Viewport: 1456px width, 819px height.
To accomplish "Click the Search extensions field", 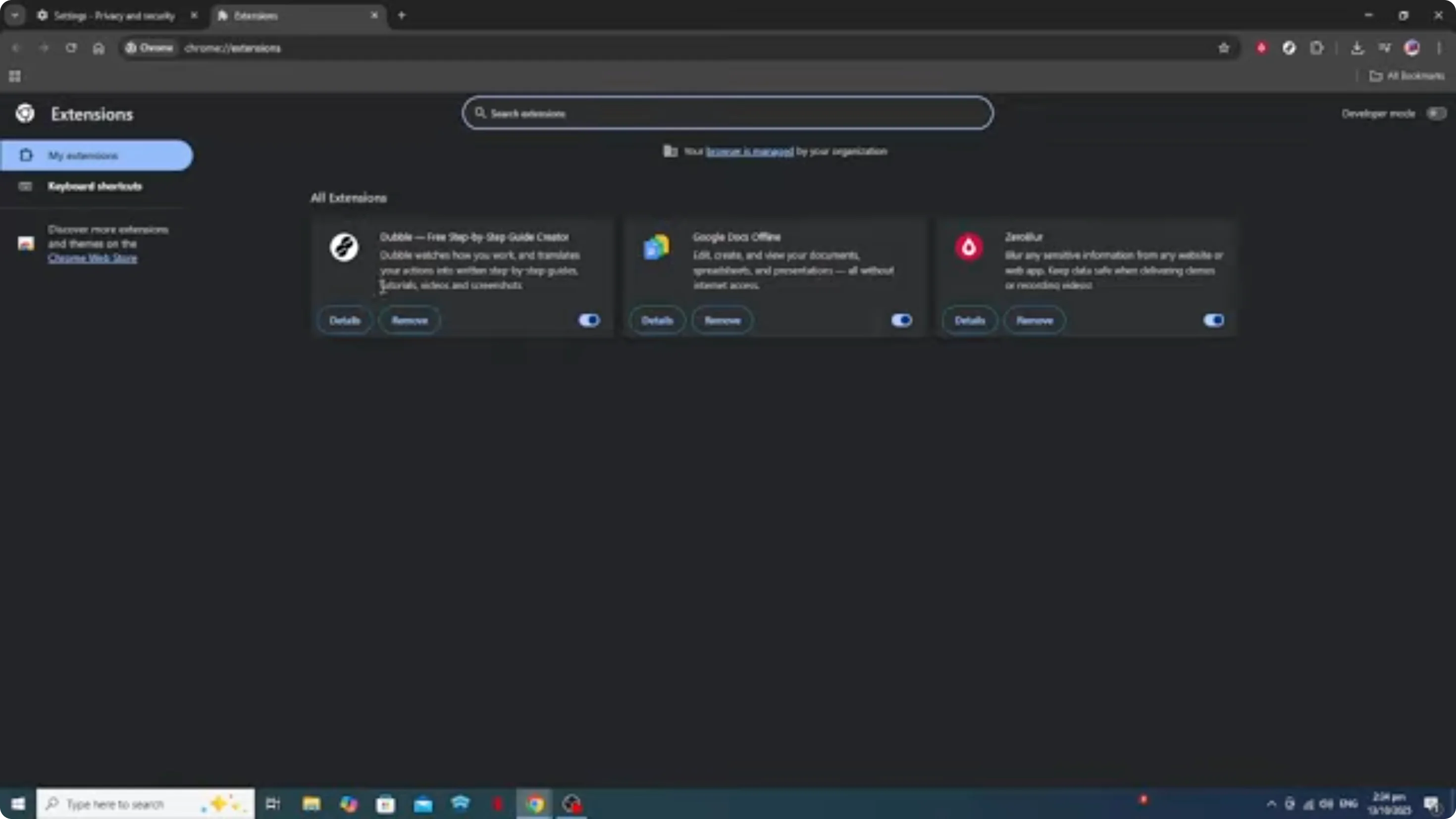I will [727, 113].
